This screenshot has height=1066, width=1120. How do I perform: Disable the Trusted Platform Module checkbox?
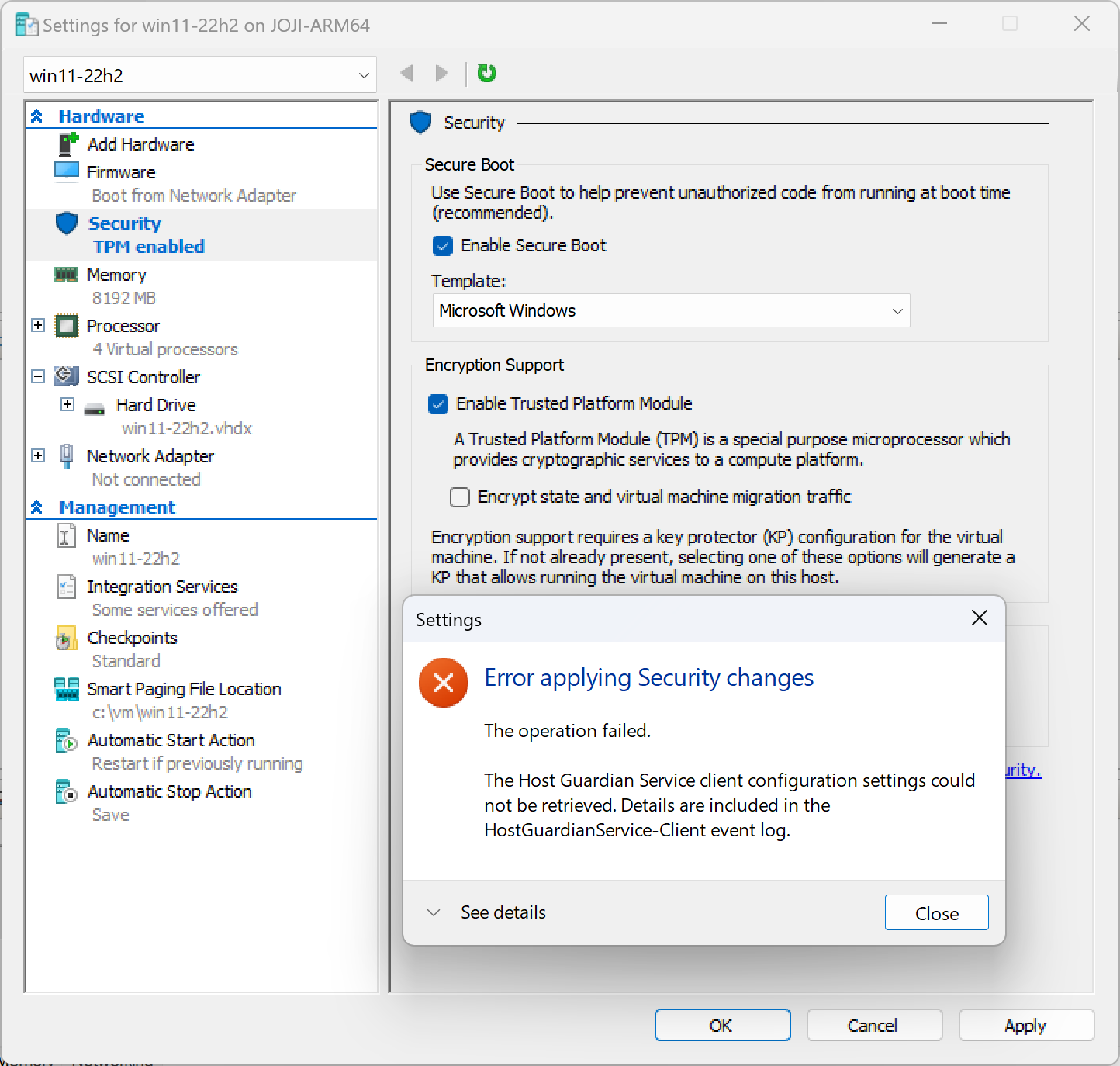point(438,404)
